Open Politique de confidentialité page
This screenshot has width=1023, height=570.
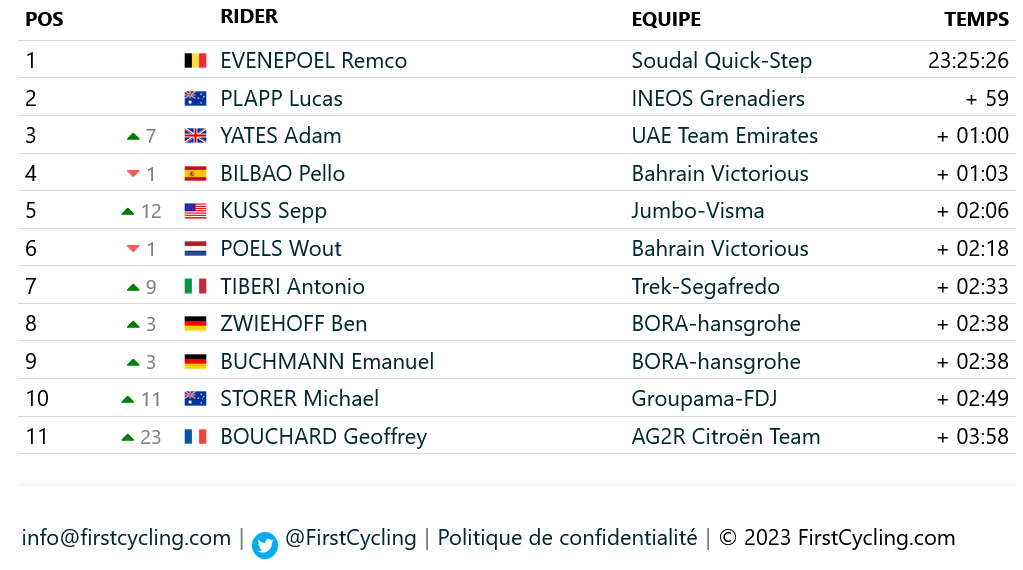pos(567,538)
